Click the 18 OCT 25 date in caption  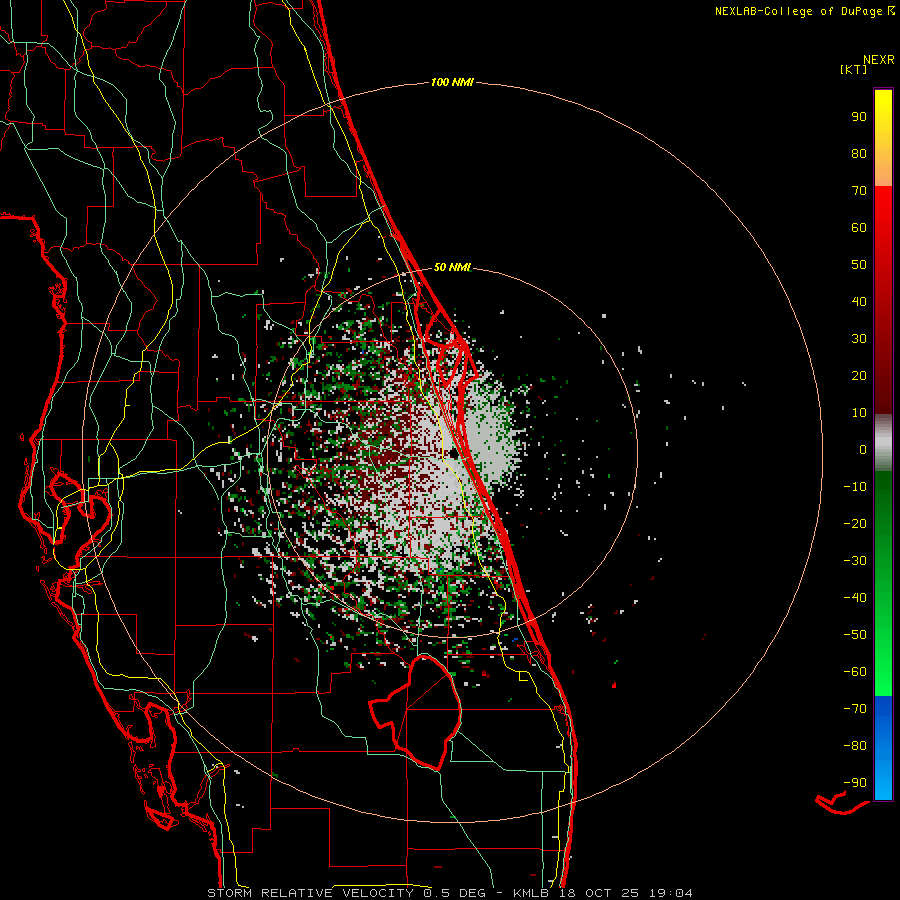[x=599, y=893]
